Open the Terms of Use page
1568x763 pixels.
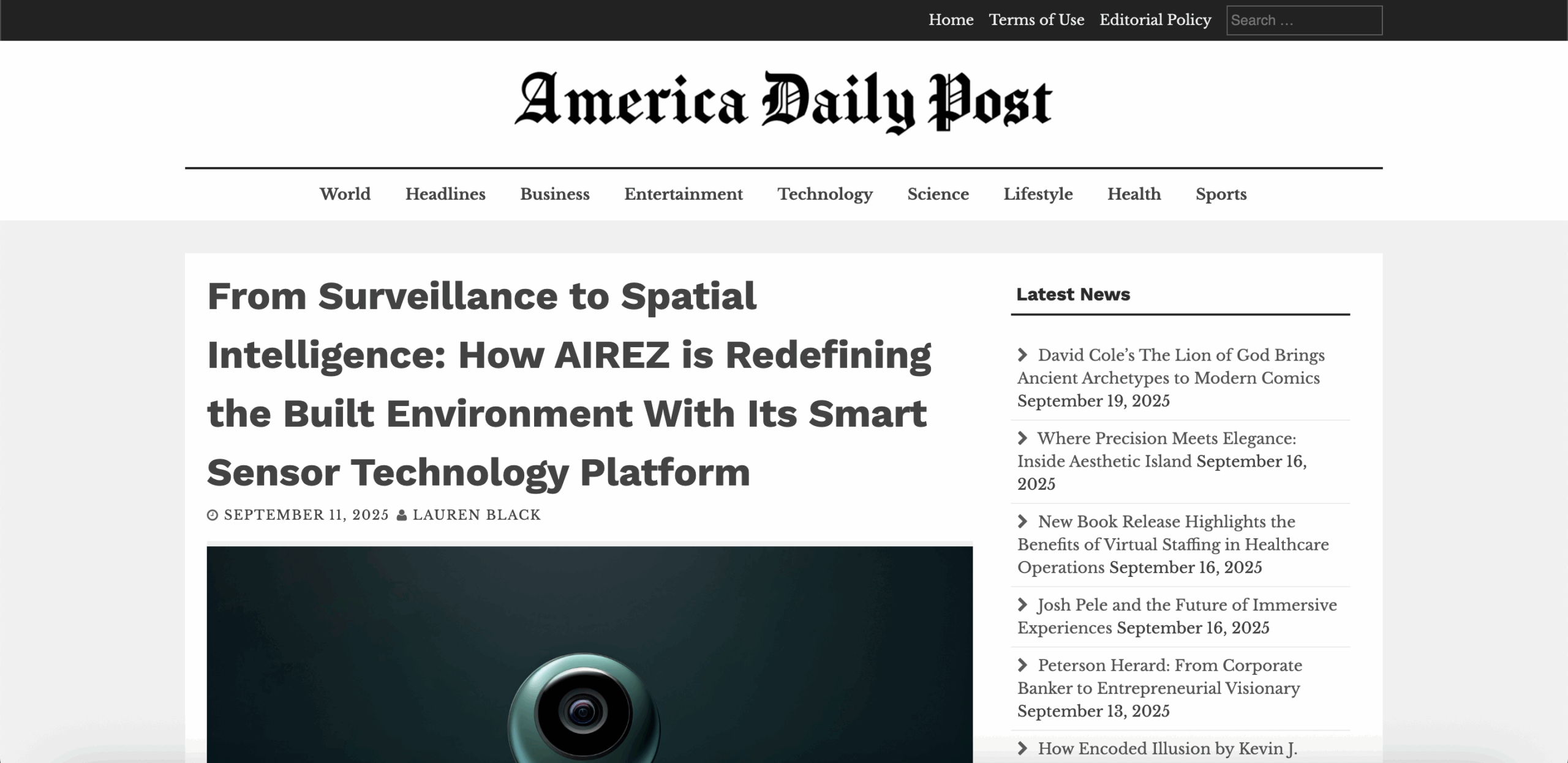point(1036,20)
